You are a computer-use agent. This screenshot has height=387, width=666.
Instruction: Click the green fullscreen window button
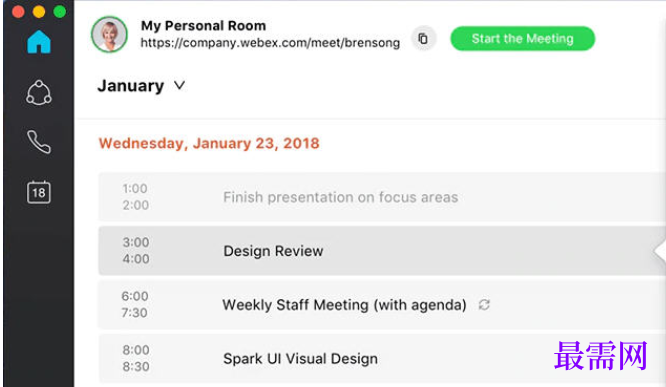coord(59,11)
